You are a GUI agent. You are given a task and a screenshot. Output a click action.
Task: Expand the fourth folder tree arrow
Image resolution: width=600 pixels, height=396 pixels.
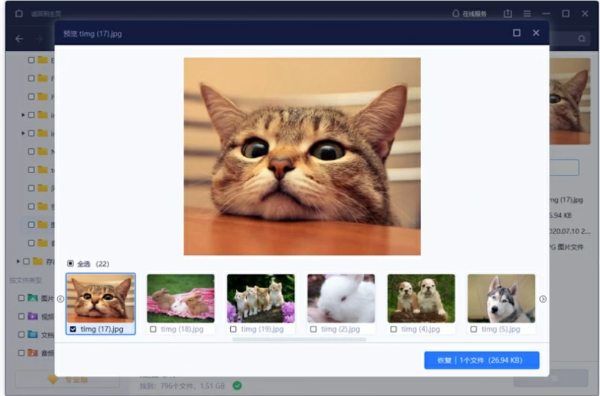pos(23,115)
